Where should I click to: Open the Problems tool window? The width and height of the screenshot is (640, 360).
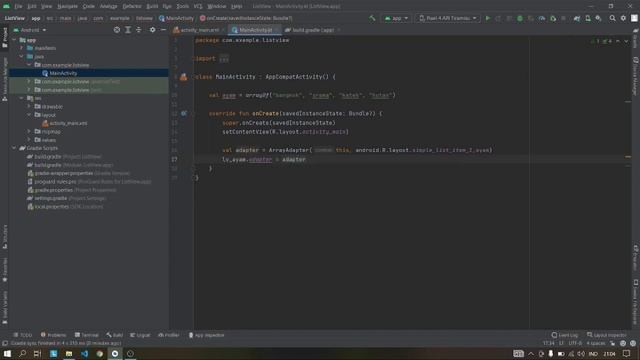tap(53, 335)
